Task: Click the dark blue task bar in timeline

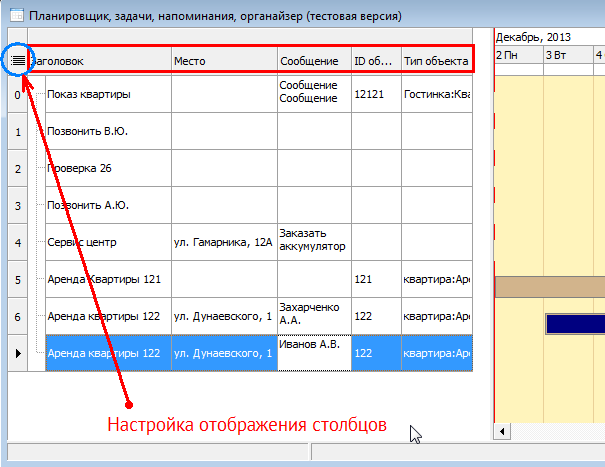Action: click(574, 324)
